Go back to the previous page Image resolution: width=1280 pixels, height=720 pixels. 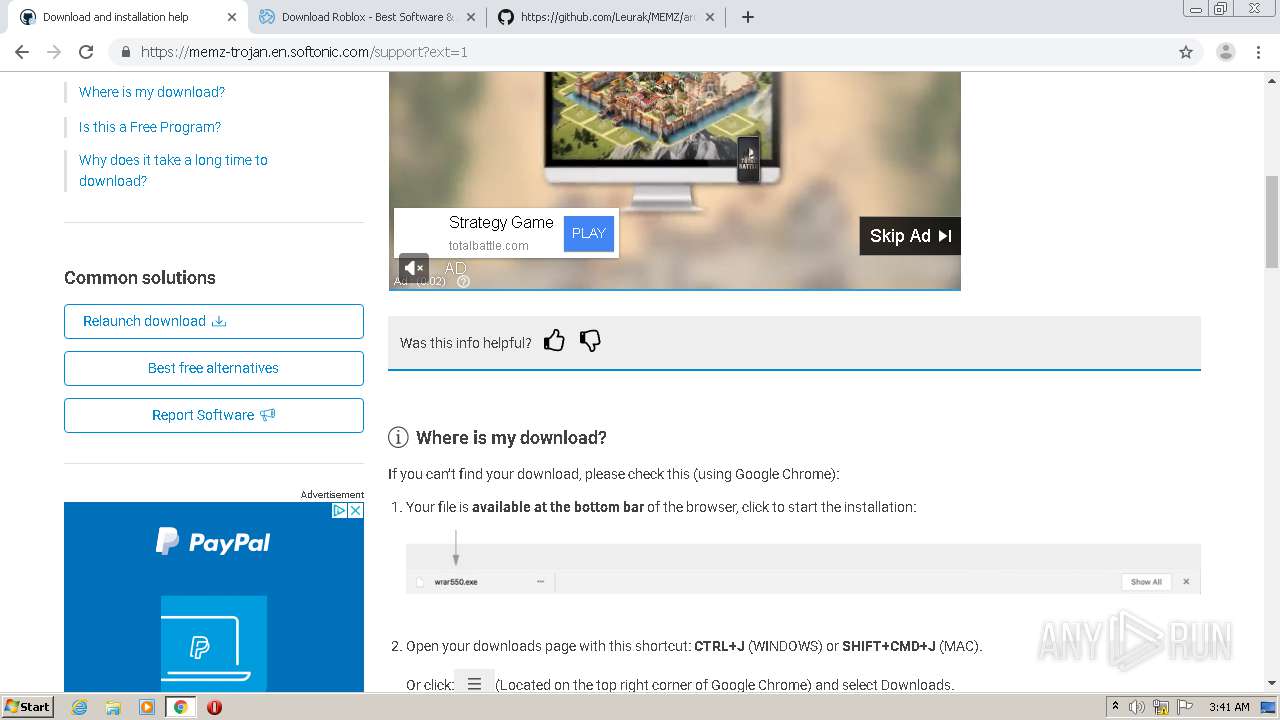pyautogui.click(x=22, y=52)
